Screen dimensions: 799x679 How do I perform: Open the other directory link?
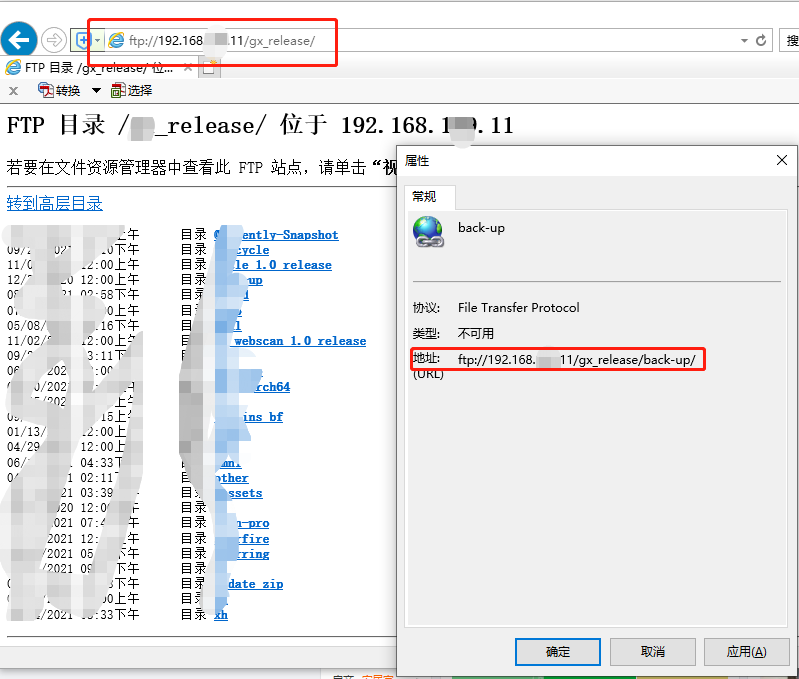click(x=232, y=478)
